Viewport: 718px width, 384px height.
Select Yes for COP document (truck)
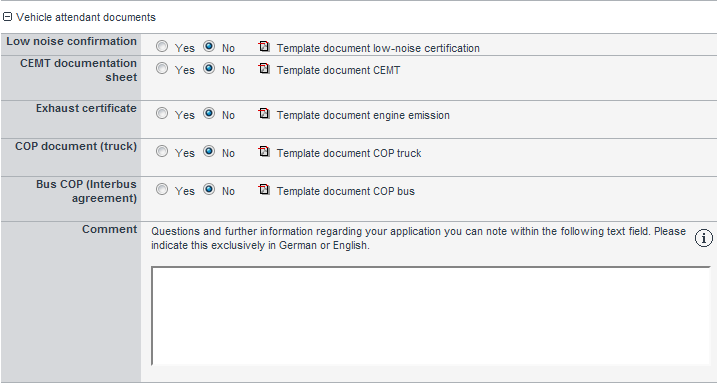click(x=162, y=151)
